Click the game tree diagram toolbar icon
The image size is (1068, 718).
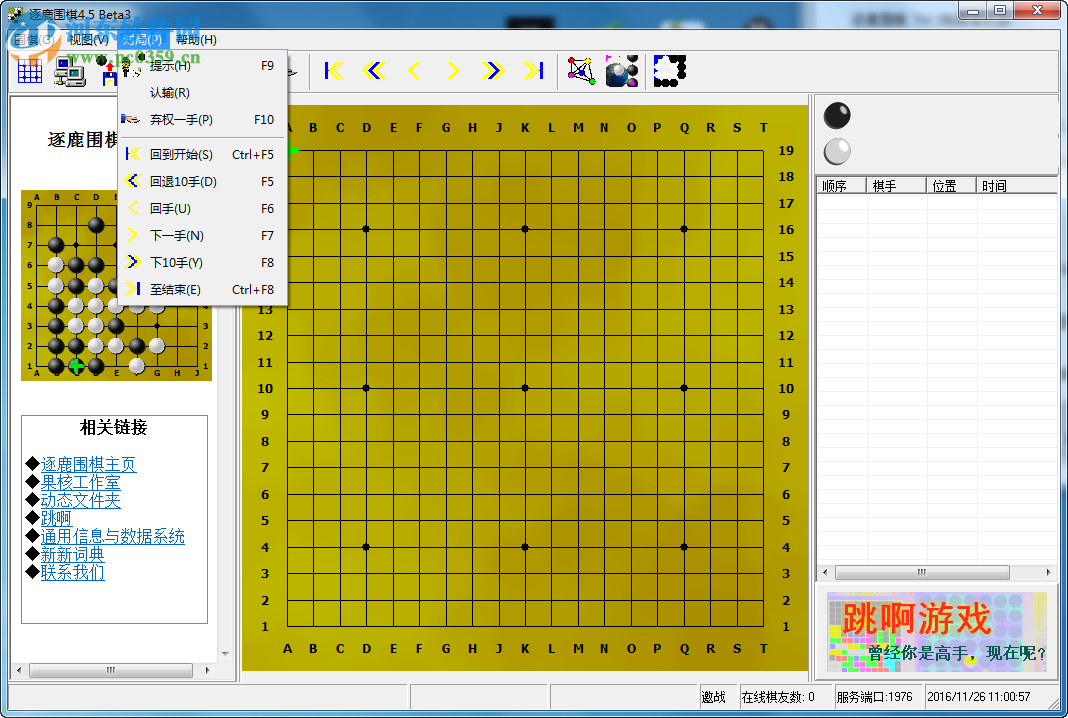tap(580, 70)
